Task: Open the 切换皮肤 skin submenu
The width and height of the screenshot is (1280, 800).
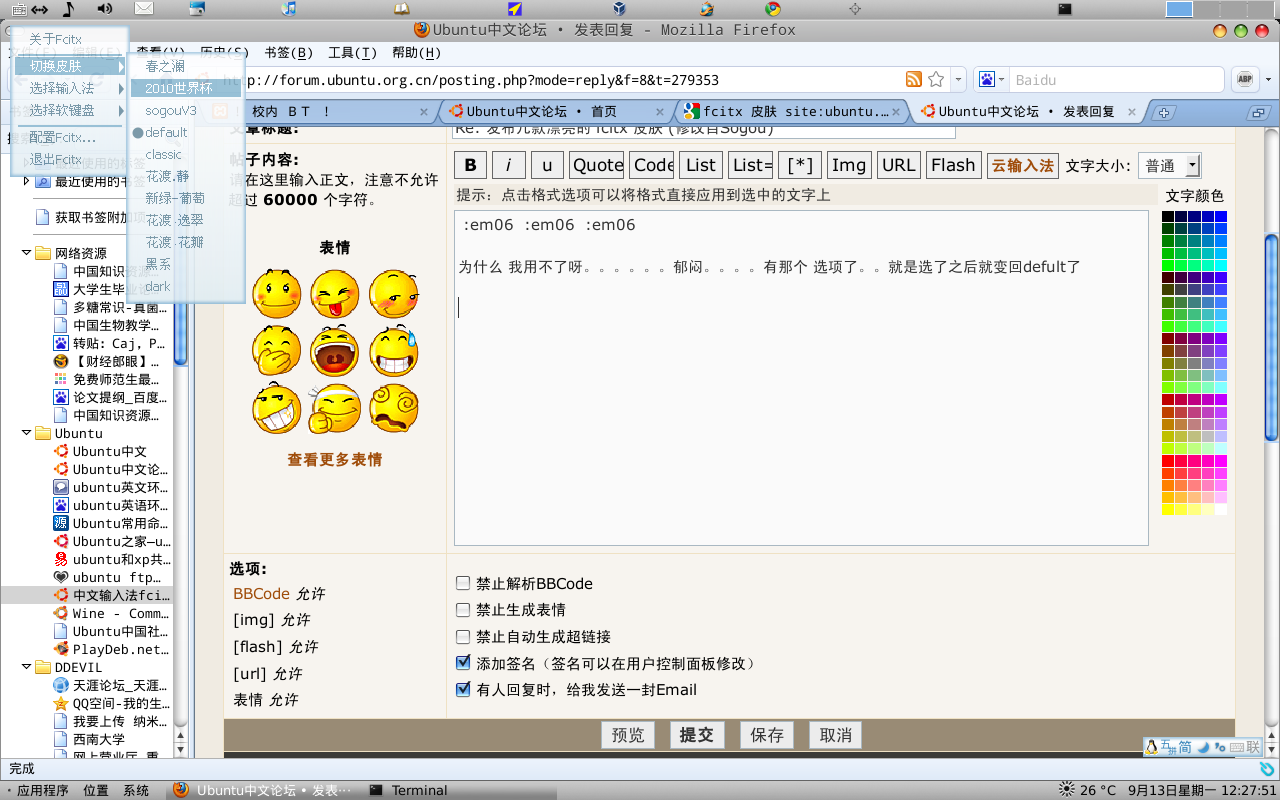Action: coord(69,66)
